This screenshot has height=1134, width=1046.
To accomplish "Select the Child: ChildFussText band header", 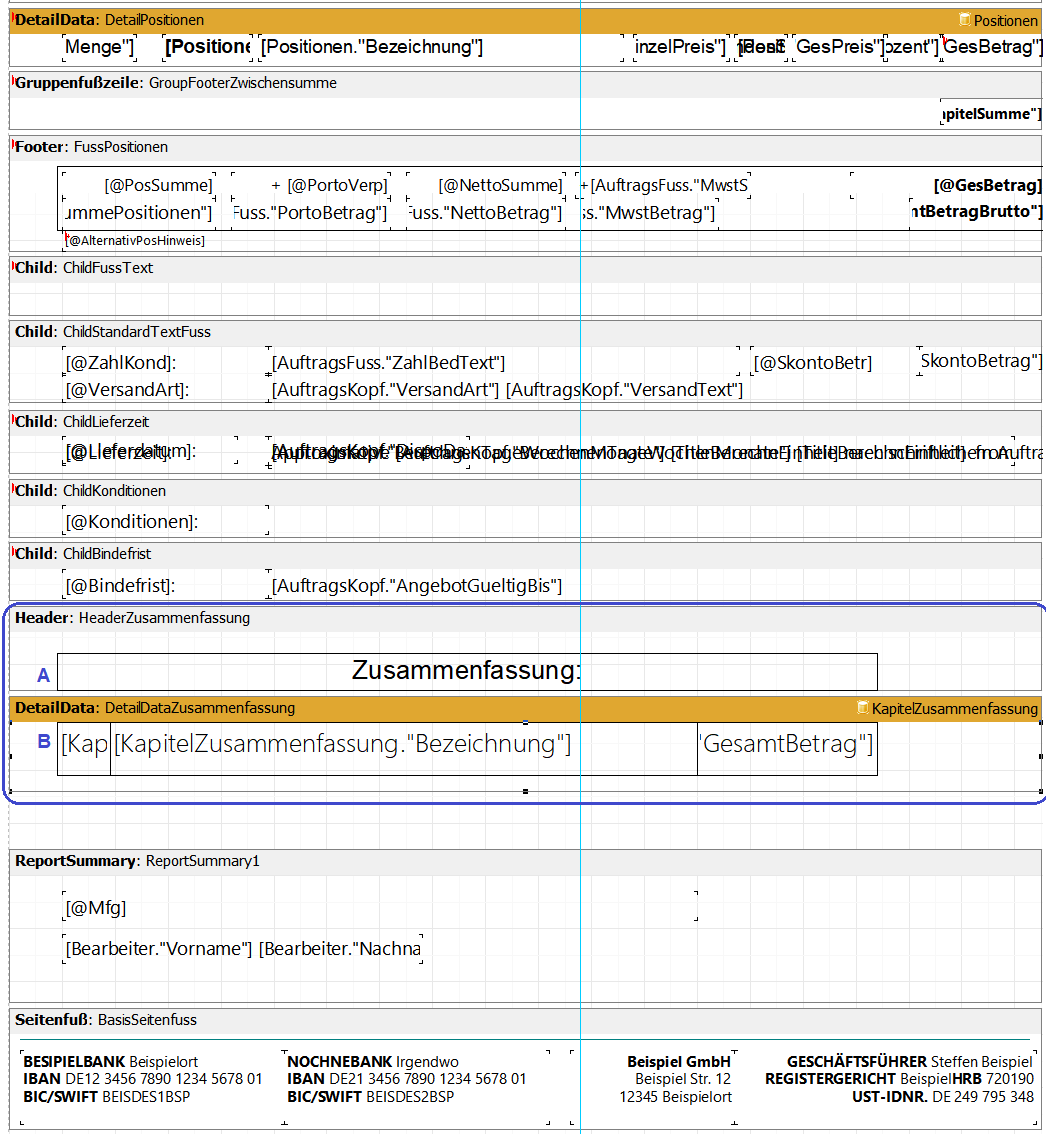I will click(x=525, y=268).
